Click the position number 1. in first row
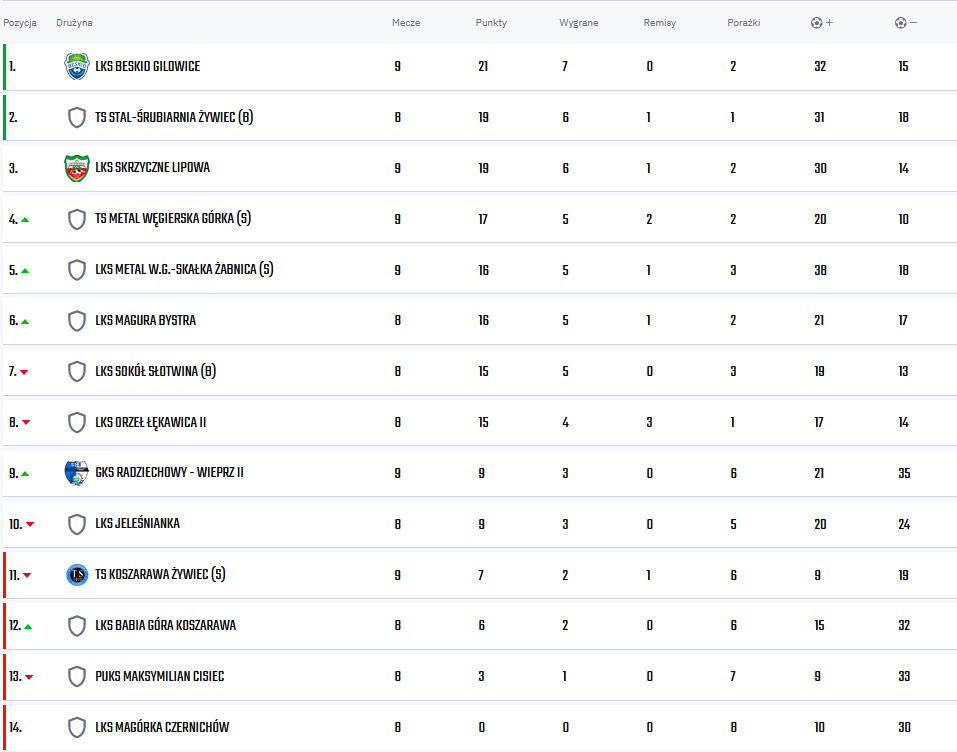This screenshot has height=752, width=957. coord(12,67)
